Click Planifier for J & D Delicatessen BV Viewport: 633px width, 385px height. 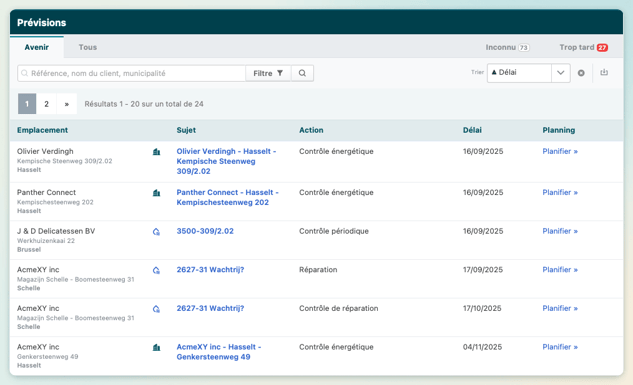click(560, 231)
